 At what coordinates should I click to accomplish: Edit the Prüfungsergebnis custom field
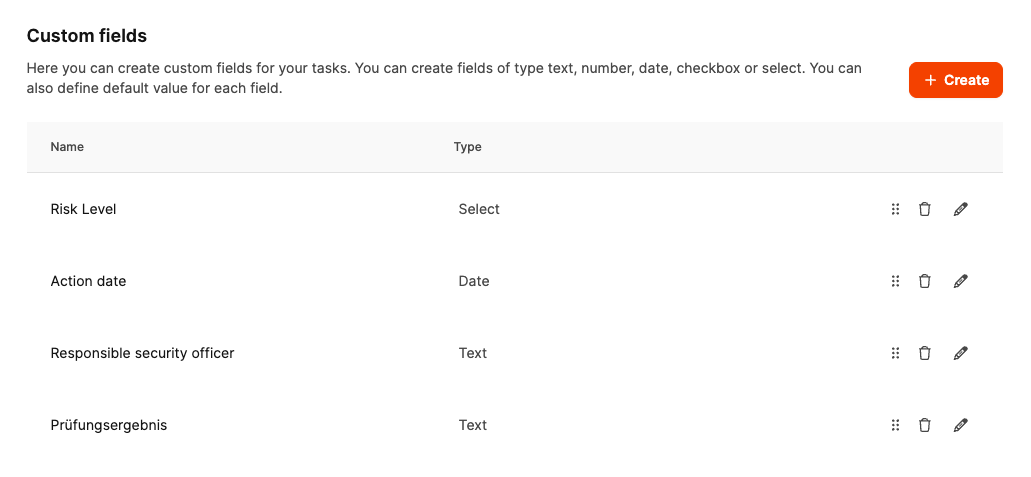pos(961,425)
